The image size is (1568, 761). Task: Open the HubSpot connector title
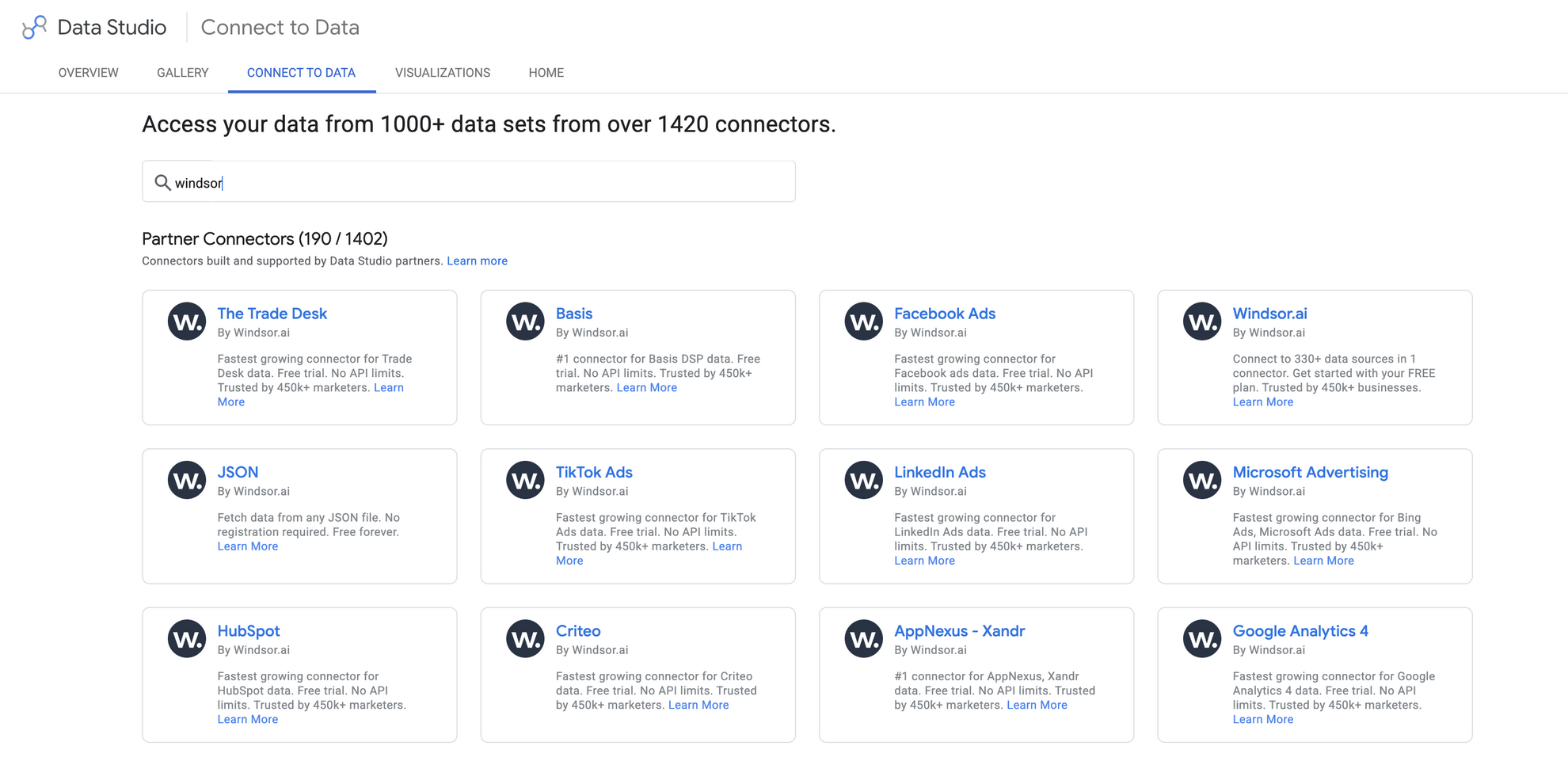coord(249,631)
